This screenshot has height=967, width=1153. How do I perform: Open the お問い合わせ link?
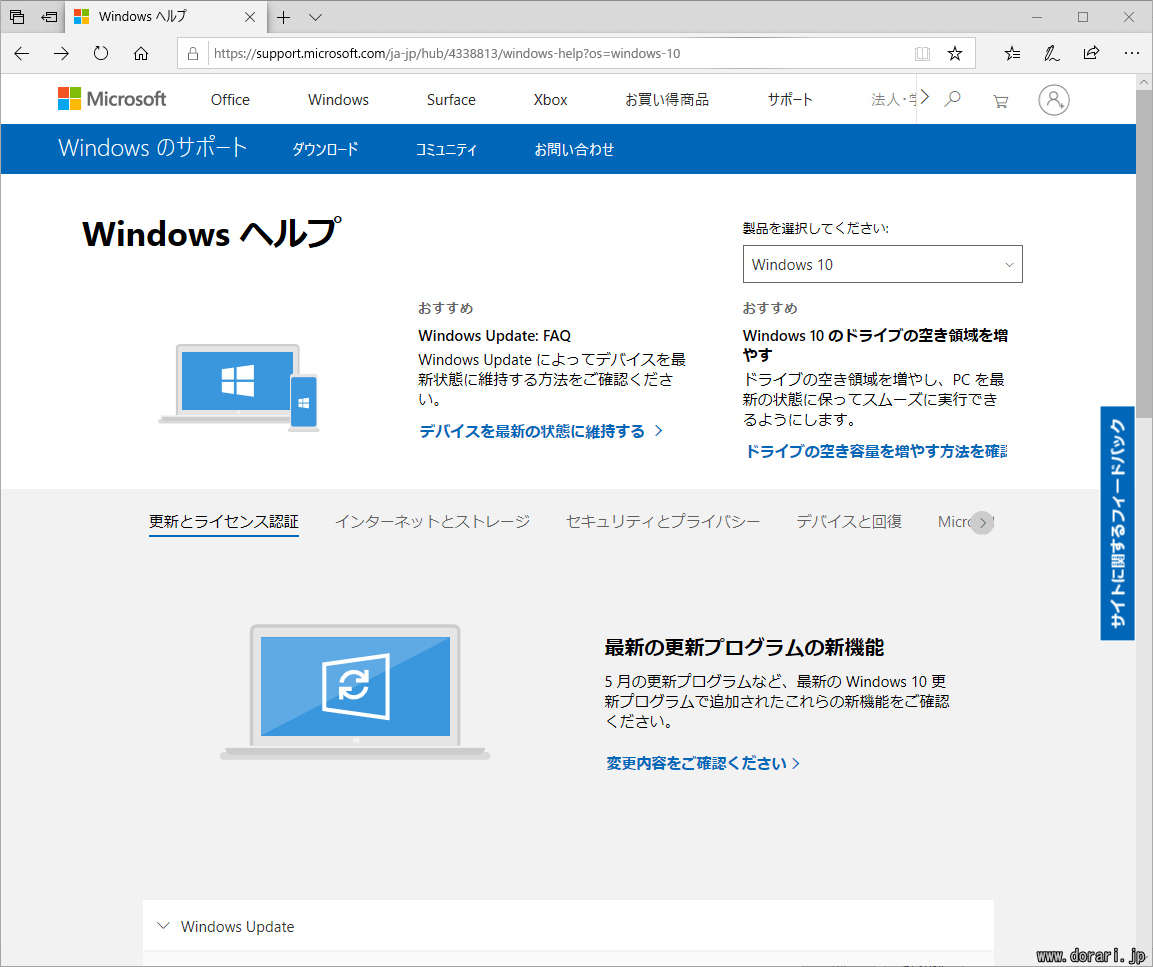coord(574,149)
